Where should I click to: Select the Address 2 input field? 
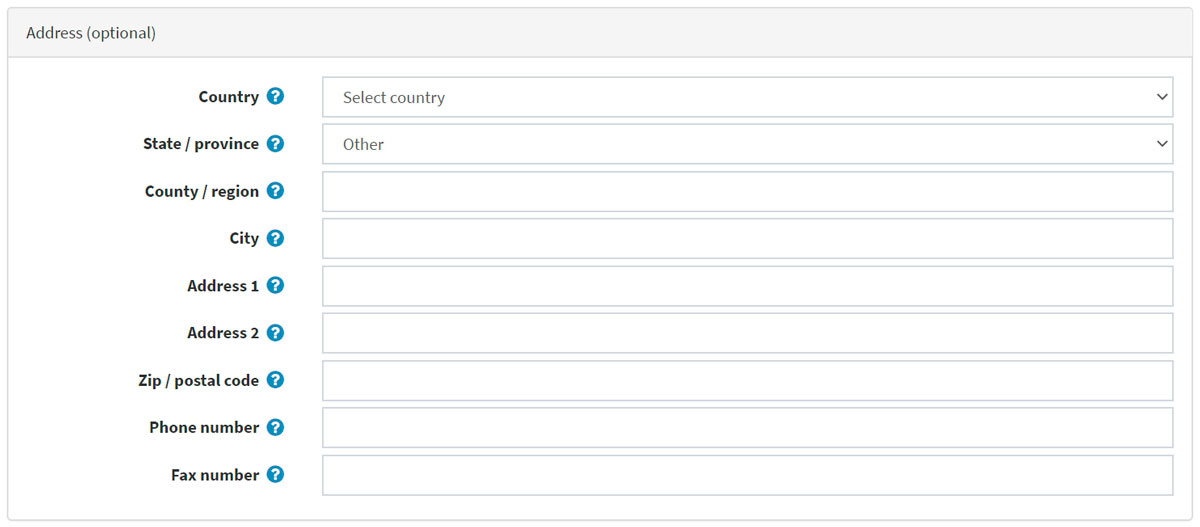(x=746, y=333)
